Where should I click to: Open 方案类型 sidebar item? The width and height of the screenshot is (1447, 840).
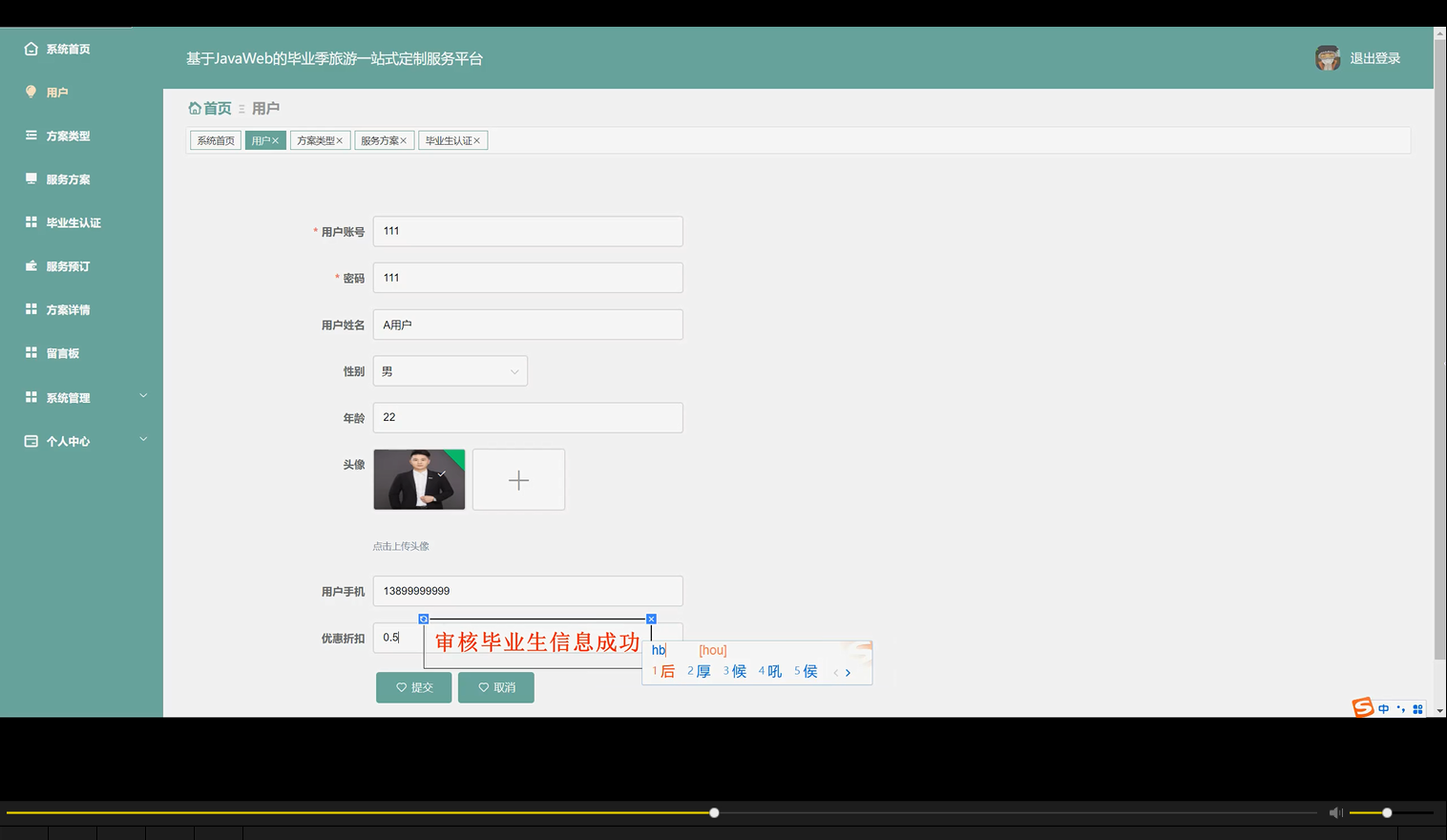tap(68, 136)
